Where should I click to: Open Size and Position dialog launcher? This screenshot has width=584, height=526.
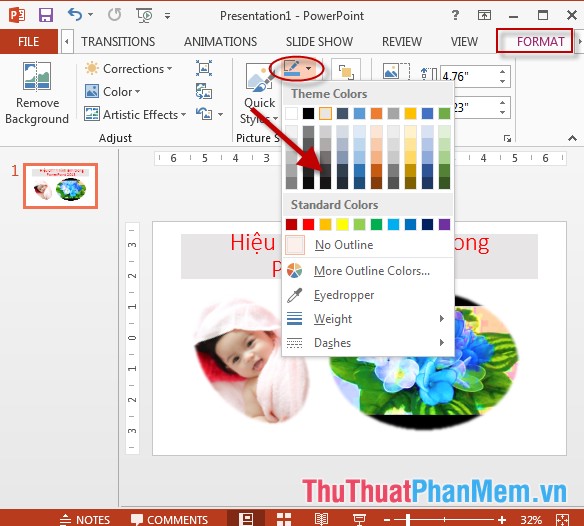(507, 139)
